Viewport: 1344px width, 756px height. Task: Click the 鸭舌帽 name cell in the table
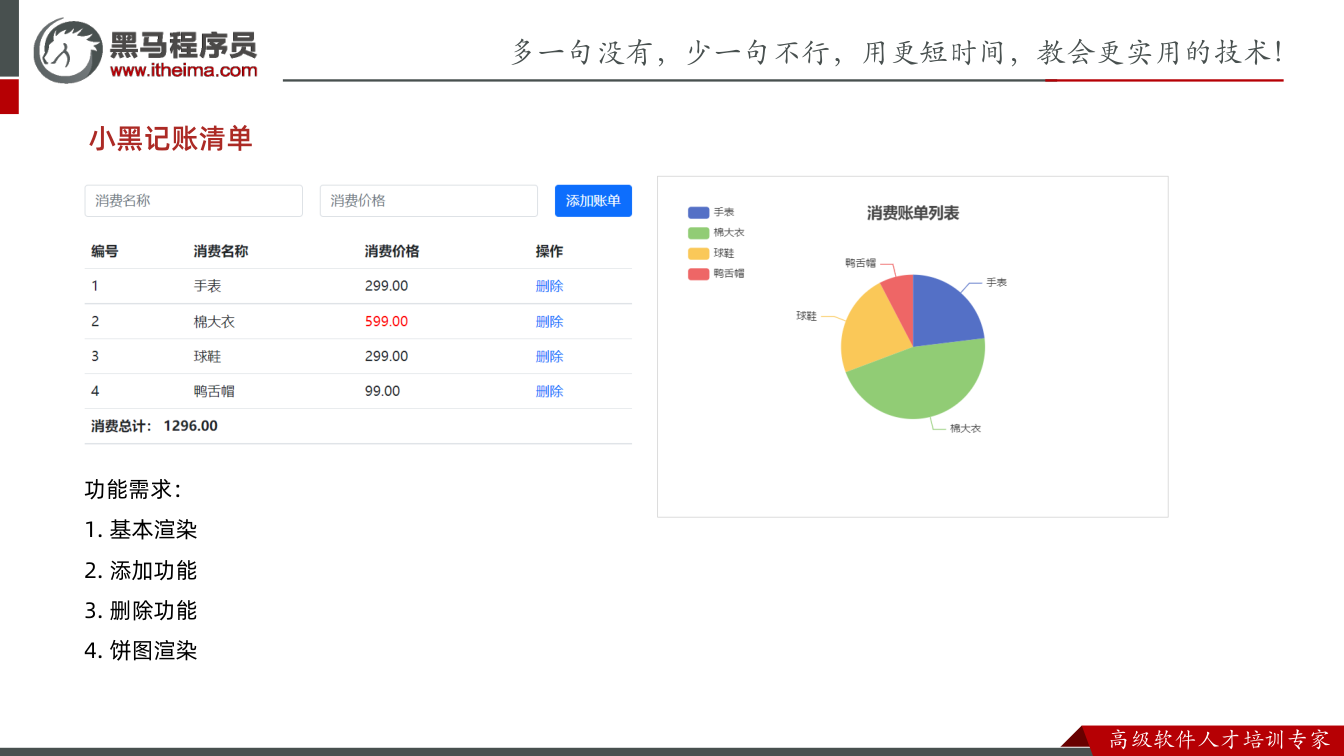tap(214, 391)
